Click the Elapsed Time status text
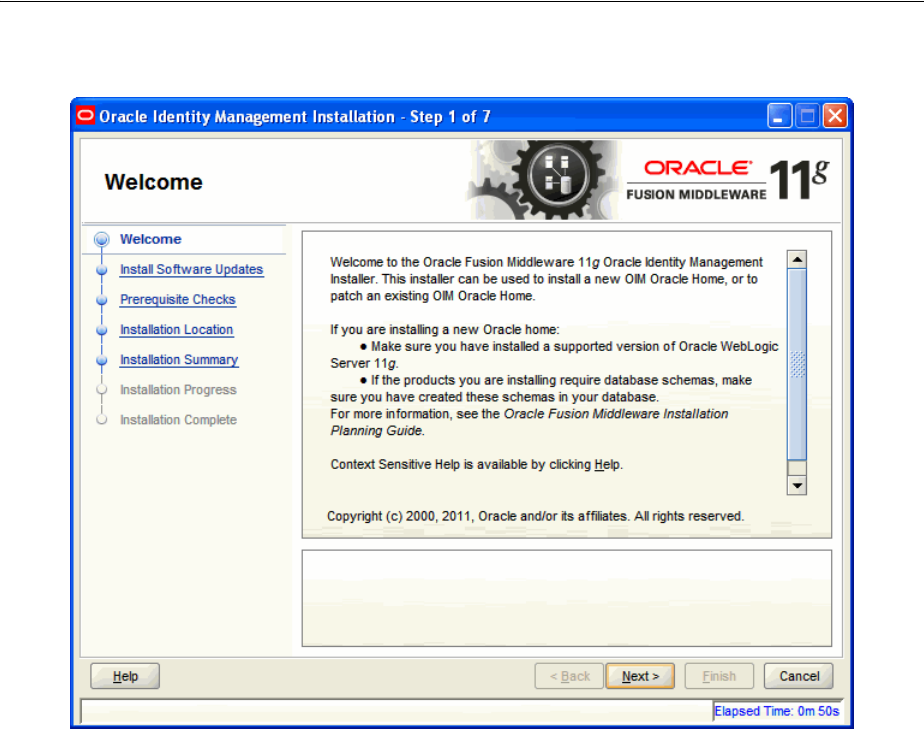Screen dimensions: 924x729 tap(777, 711)
